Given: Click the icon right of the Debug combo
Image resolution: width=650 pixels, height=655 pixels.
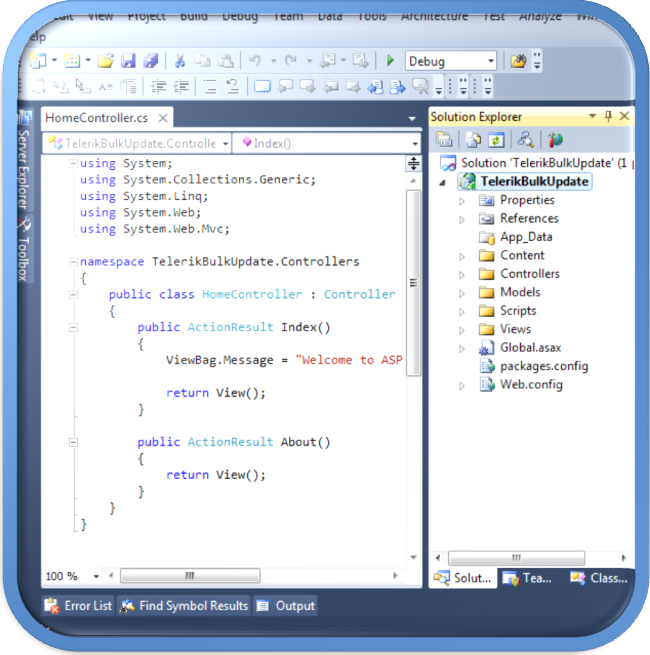Looking at the screenshot, I should [518, 61].
